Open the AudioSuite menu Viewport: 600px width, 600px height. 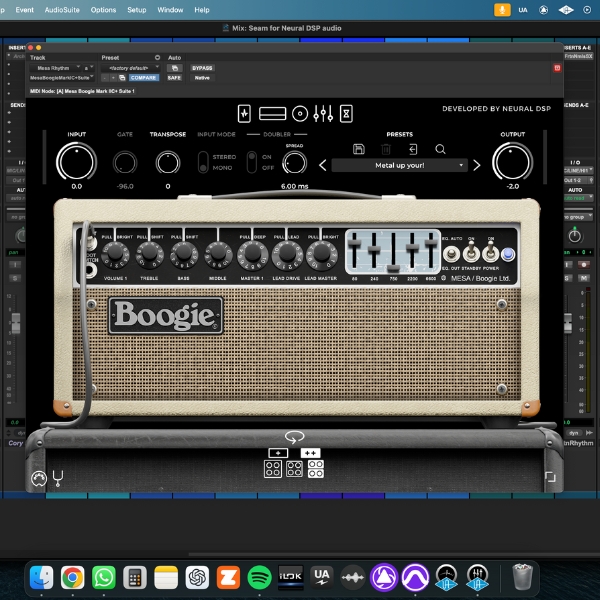tap(62, 10)
